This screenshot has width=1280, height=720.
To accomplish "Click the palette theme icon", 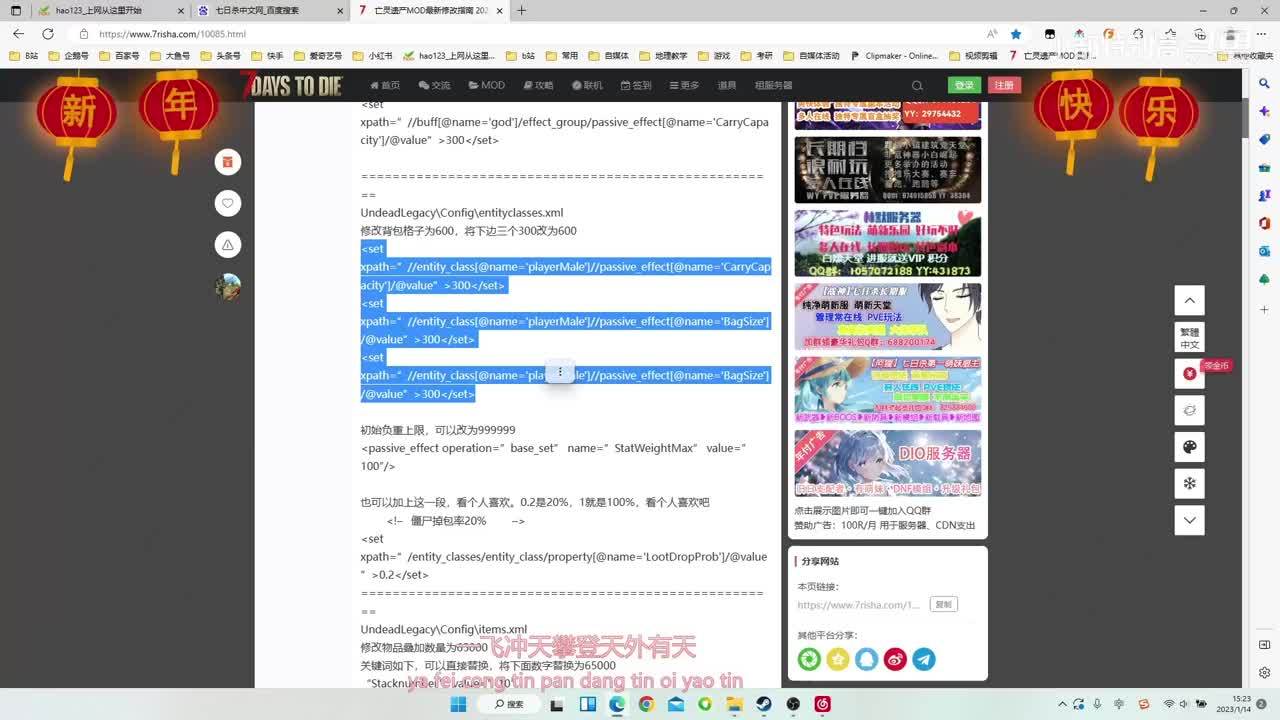I will coord(1189,447).
